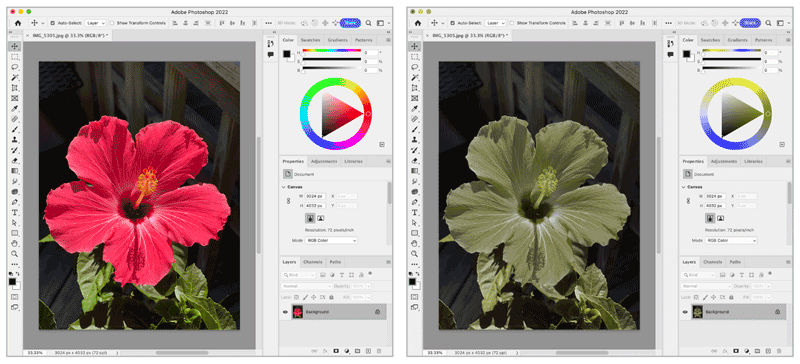Select the Lasso tool in red-flower window

coord(15,67)
